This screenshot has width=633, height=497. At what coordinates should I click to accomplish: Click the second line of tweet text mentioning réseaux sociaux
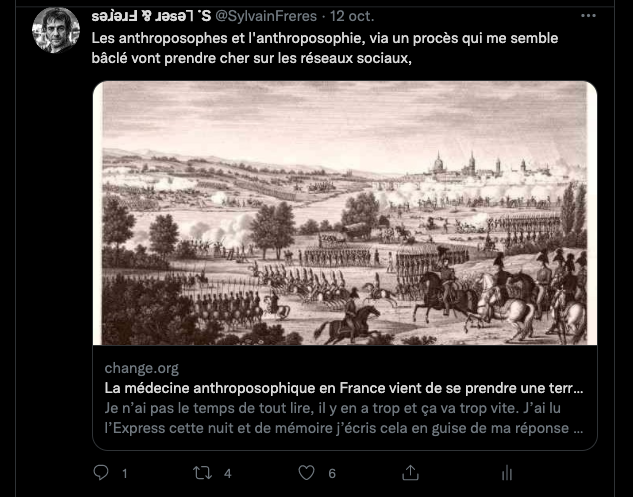click(x=252, y=58)
